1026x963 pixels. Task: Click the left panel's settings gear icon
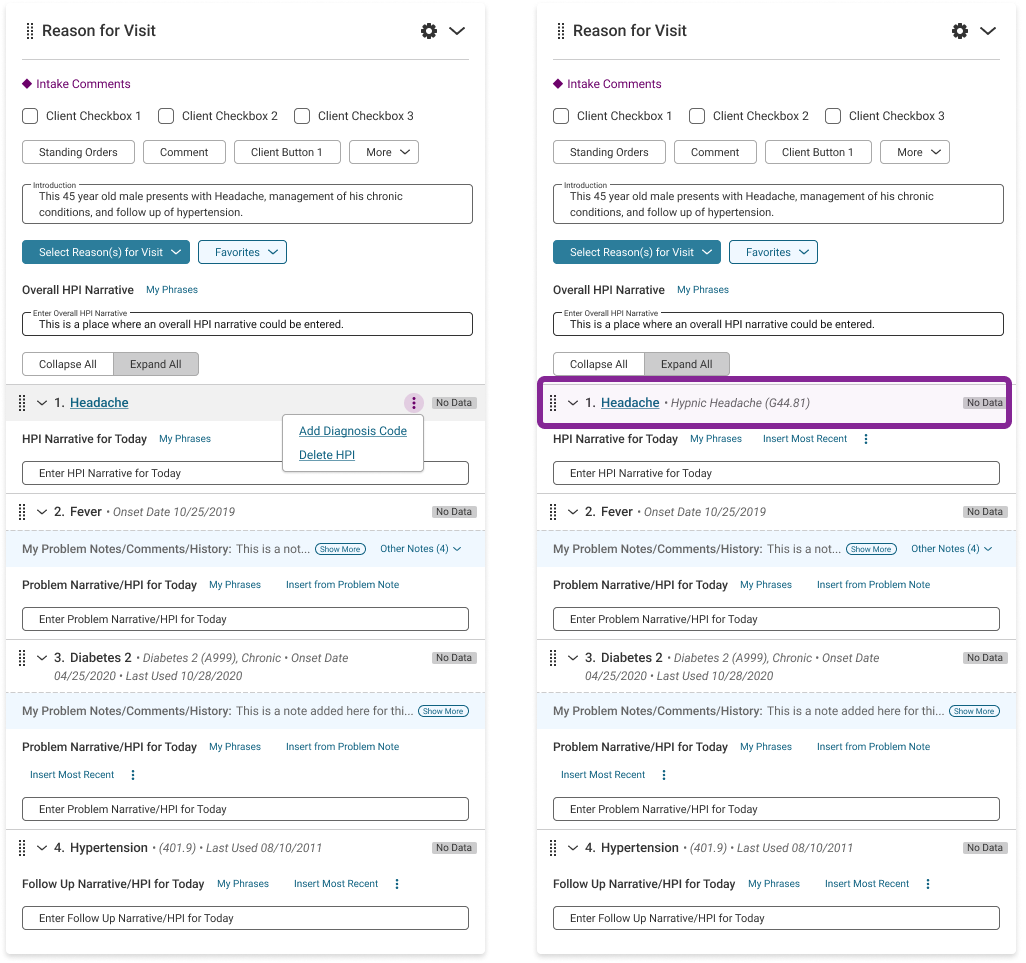coord(429,31)
